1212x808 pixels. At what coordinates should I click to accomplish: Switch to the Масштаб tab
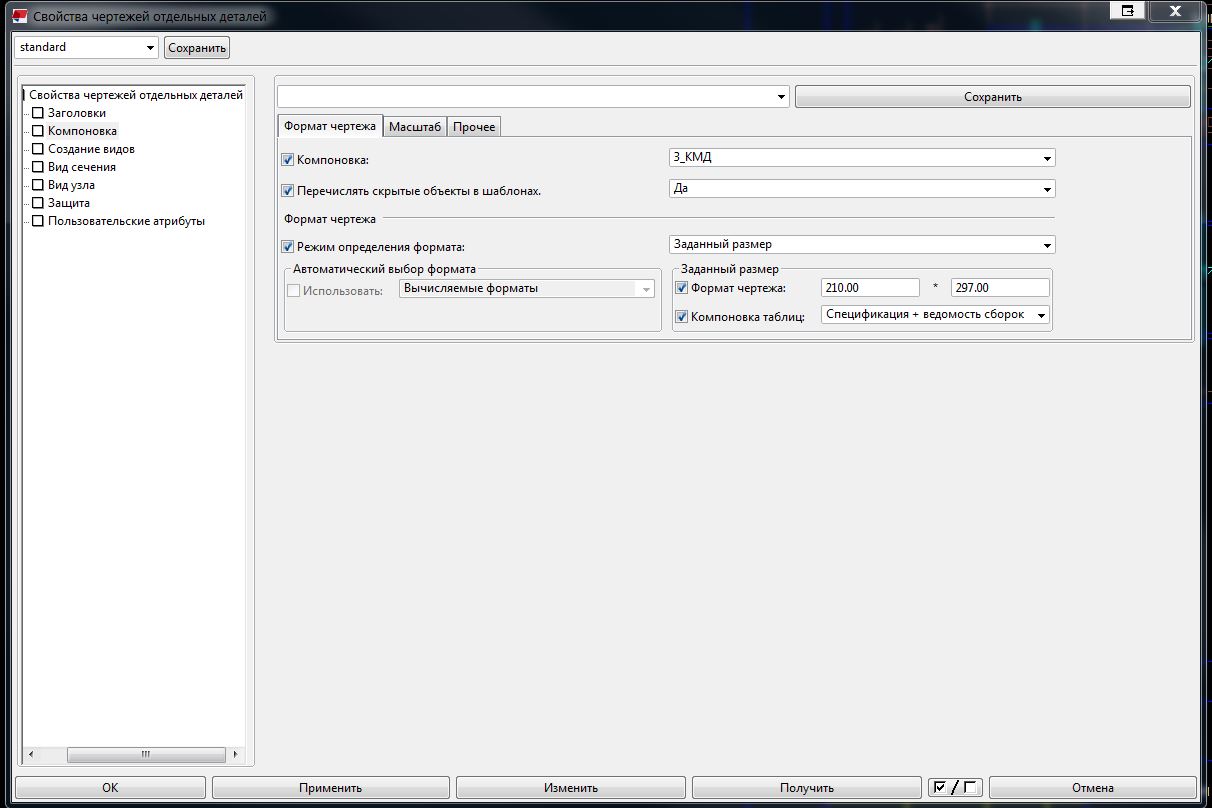pos(414,127)
